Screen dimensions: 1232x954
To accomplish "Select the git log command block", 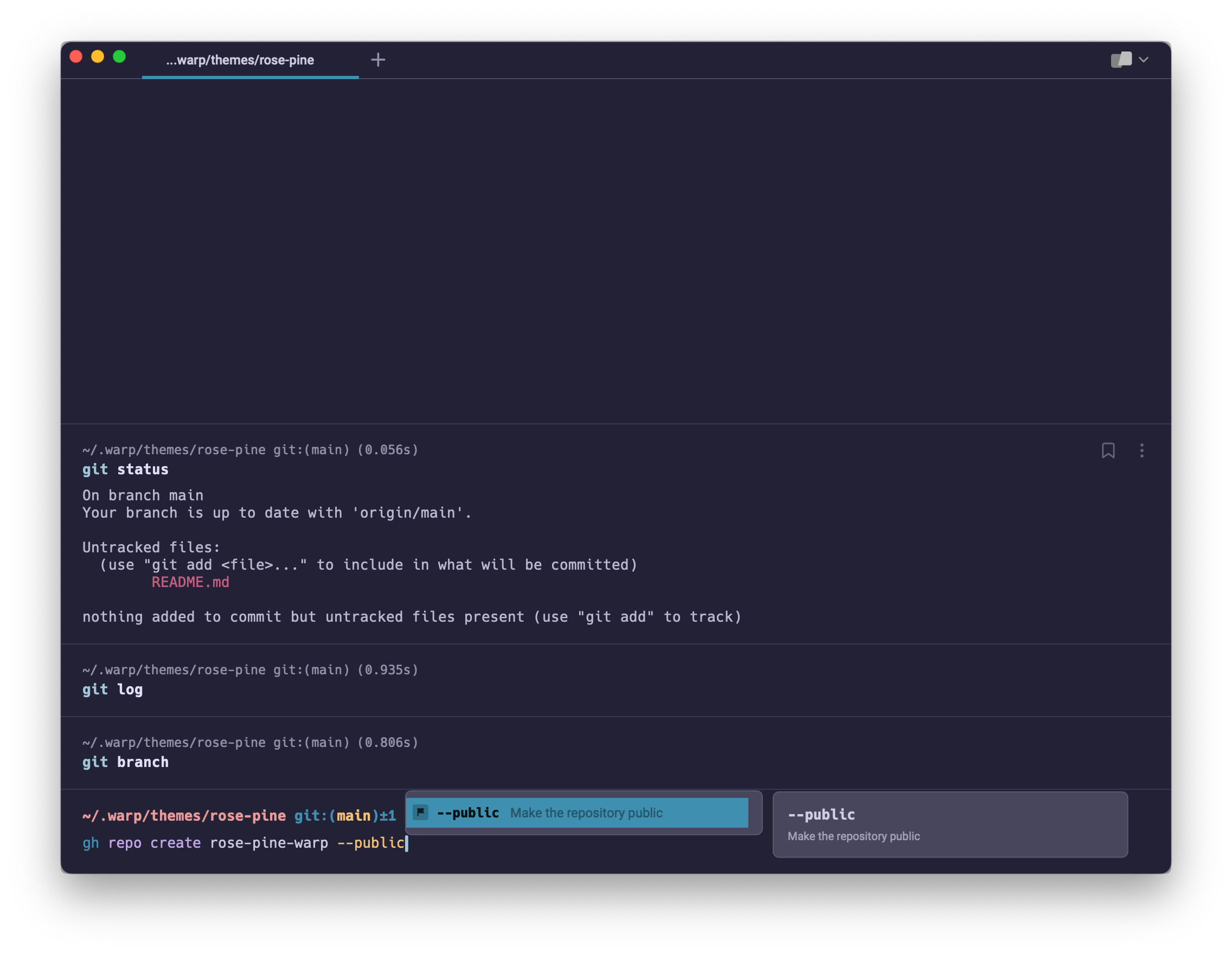I will point(615,680).
